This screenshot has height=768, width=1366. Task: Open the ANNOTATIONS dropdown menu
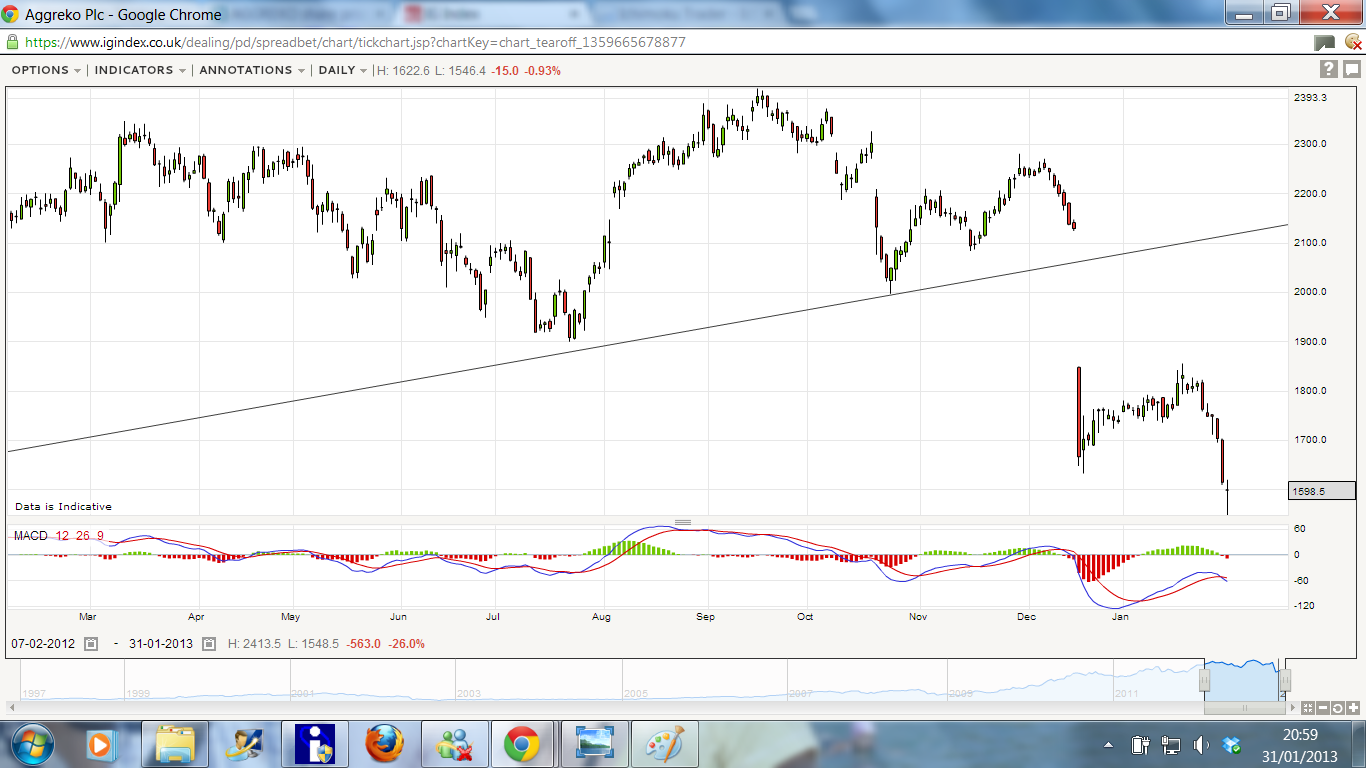(x=252, y=70)
